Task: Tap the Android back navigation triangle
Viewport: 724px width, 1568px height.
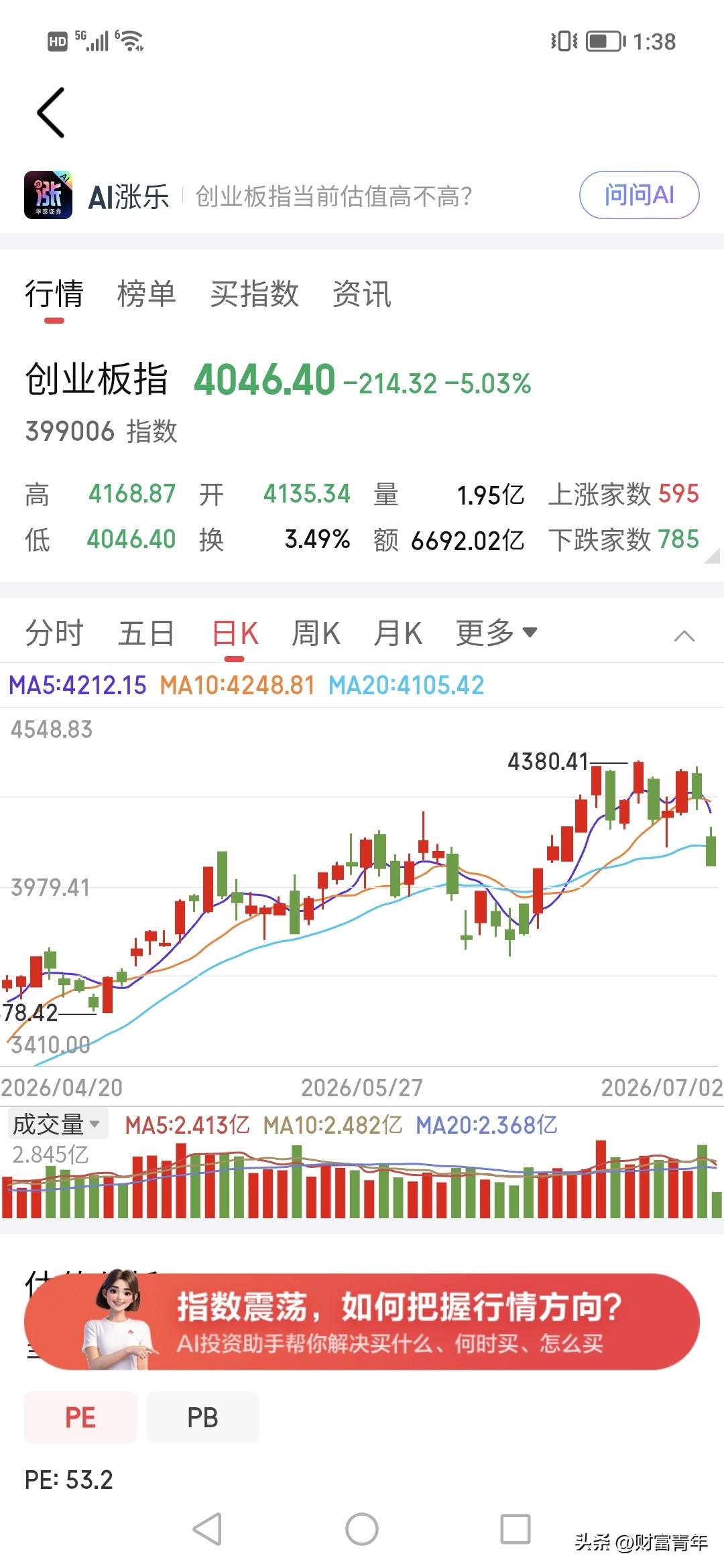Action: tap(207, 1530)
